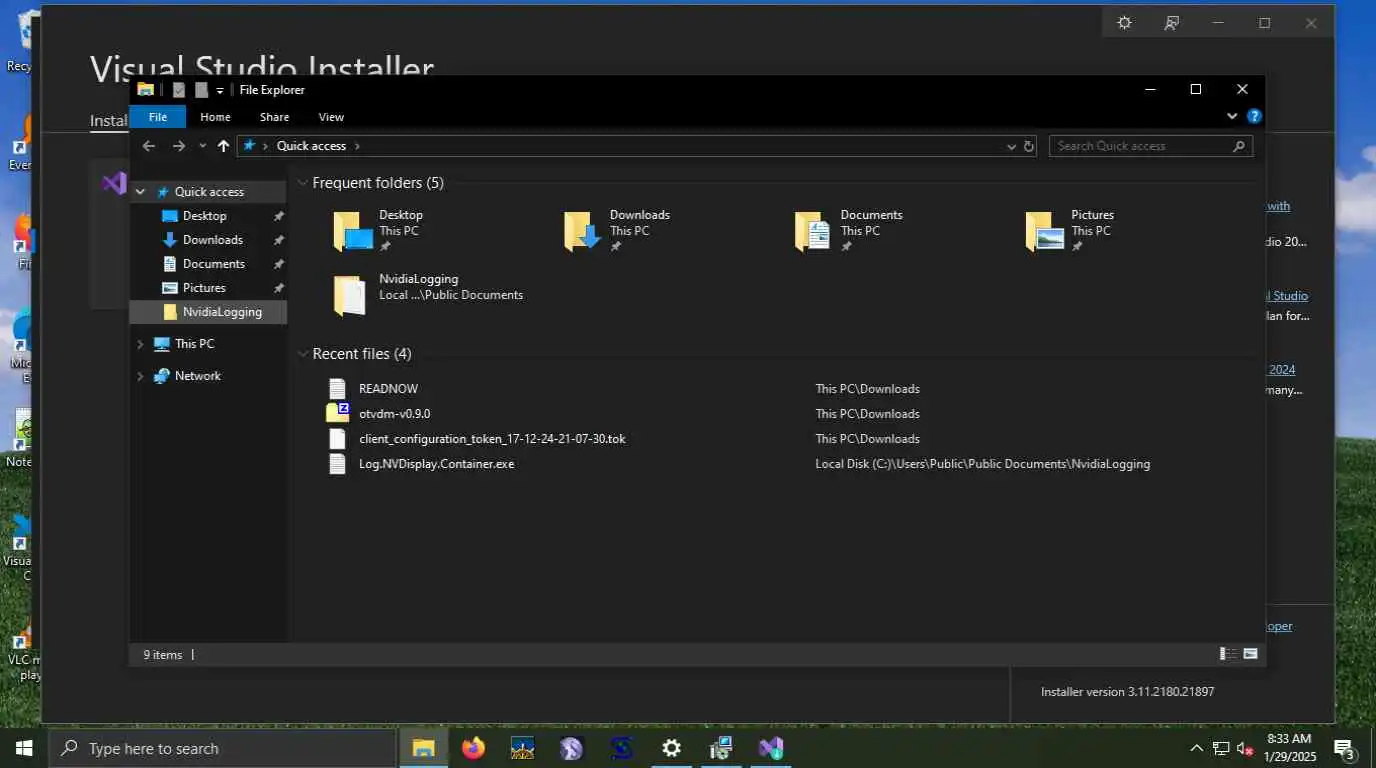The width and height of the screenshot is (1376, 768).
Task: Open File Explorer Help question mark
Action: [1254, 117]
